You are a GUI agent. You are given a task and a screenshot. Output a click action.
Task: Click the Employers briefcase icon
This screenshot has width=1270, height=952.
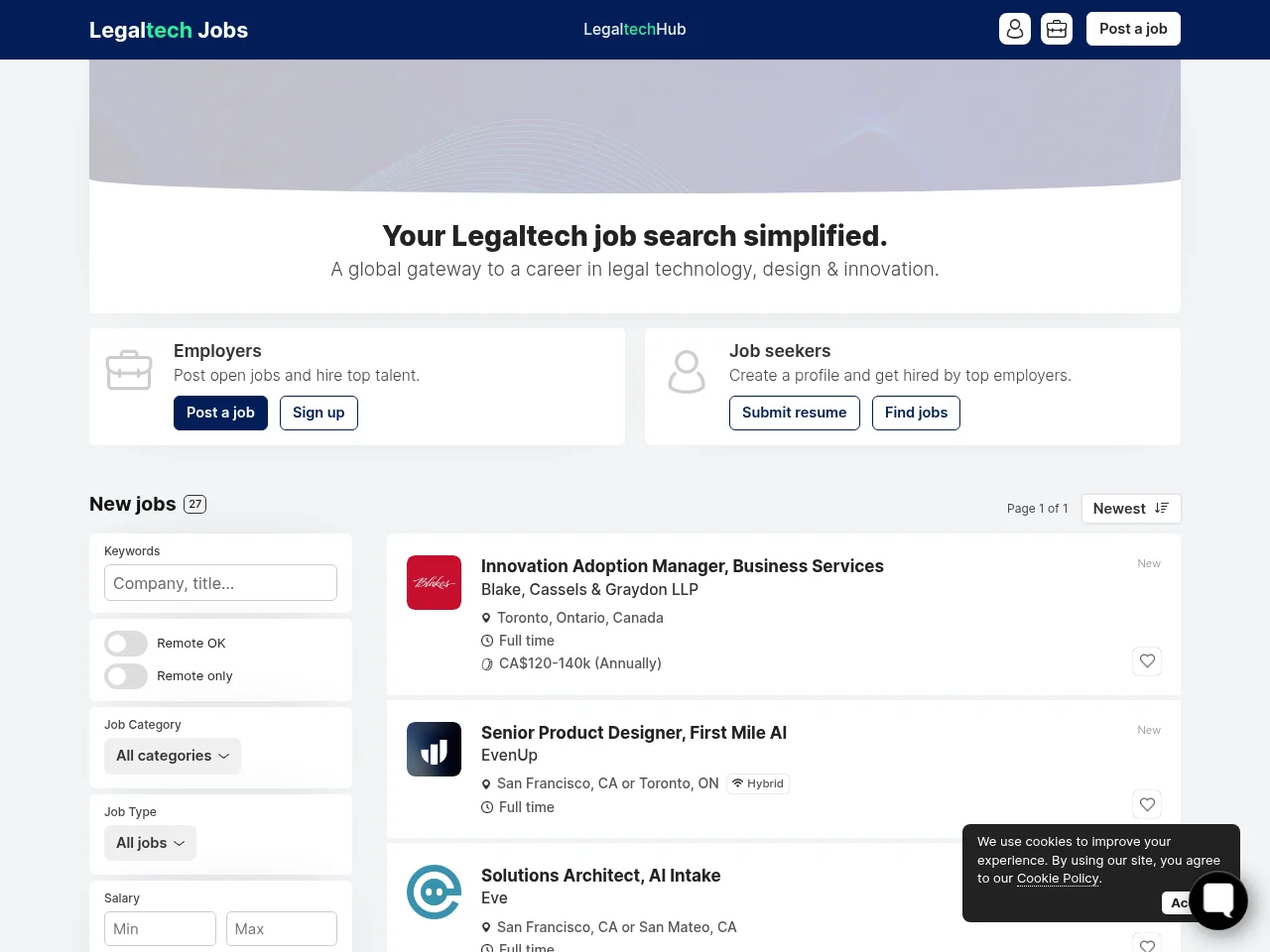129,370
